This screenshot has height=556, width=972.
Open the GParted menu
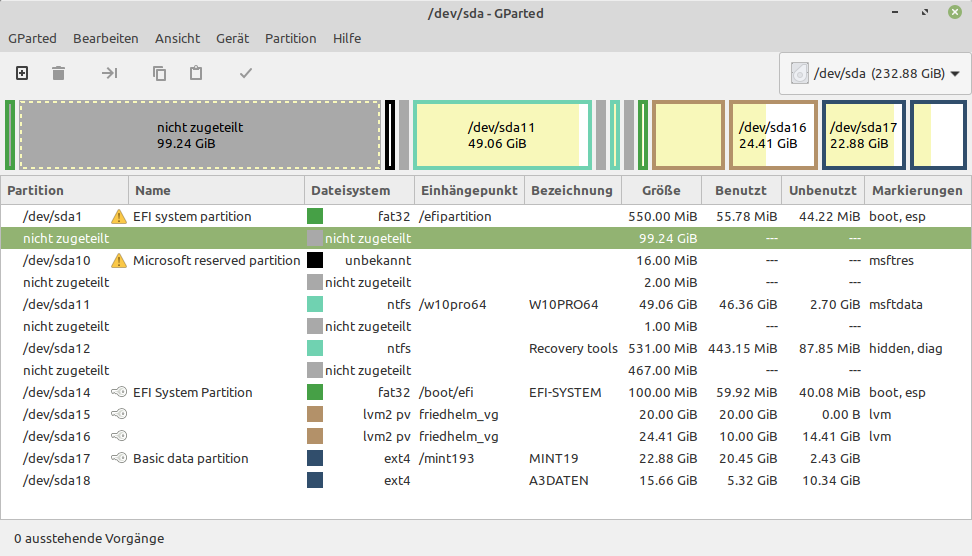[x=32, y=38]
